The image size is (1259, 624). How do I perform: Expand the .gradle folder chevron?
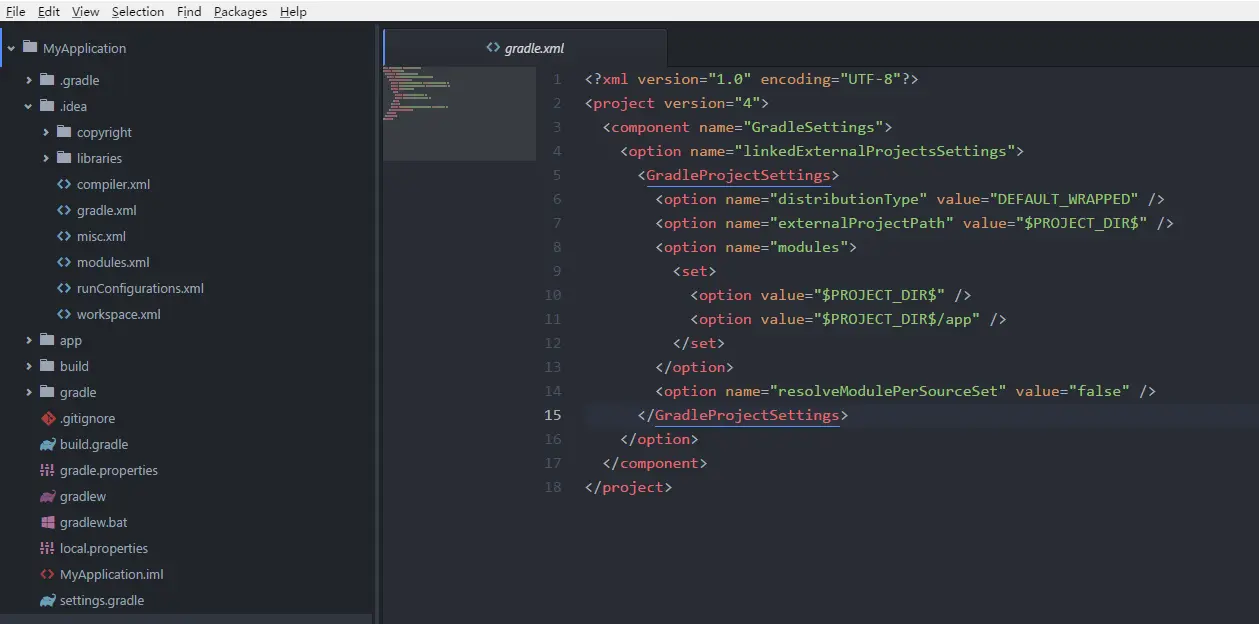pyautogui.click(x=29, y=80)
